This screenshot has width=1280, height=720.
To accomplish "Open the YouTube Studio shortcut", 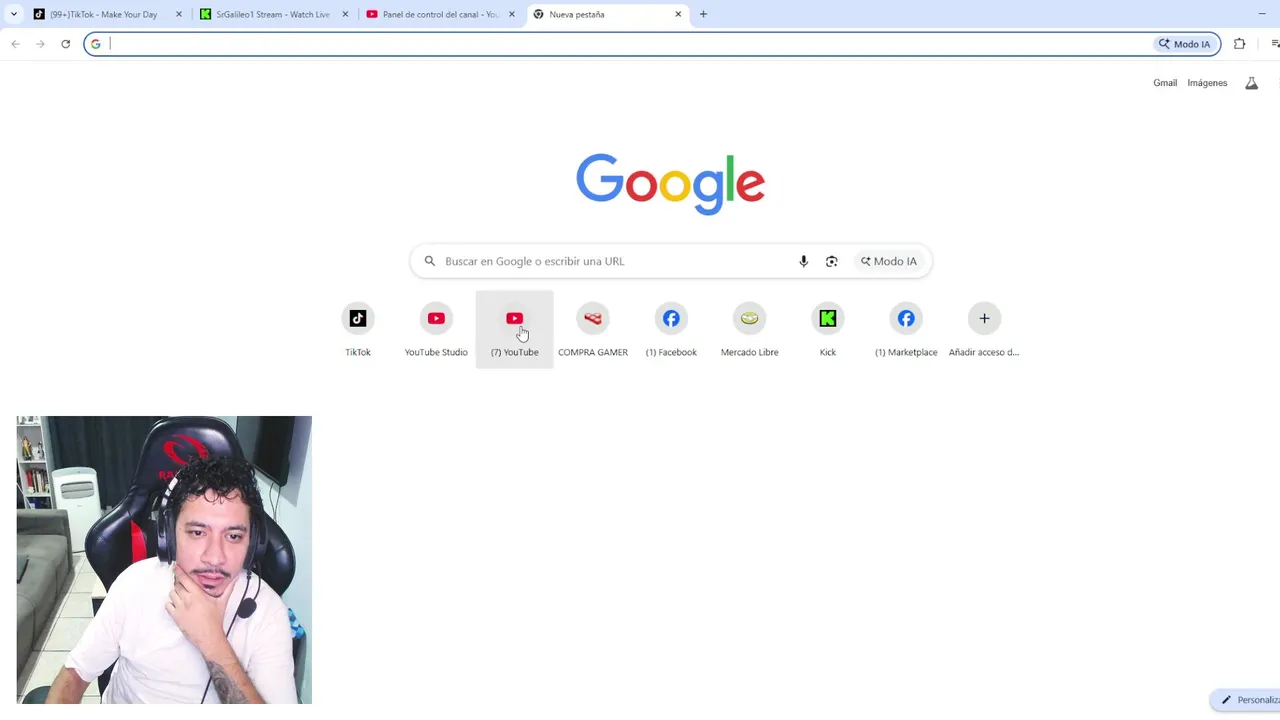I will [x=436, y=329].
